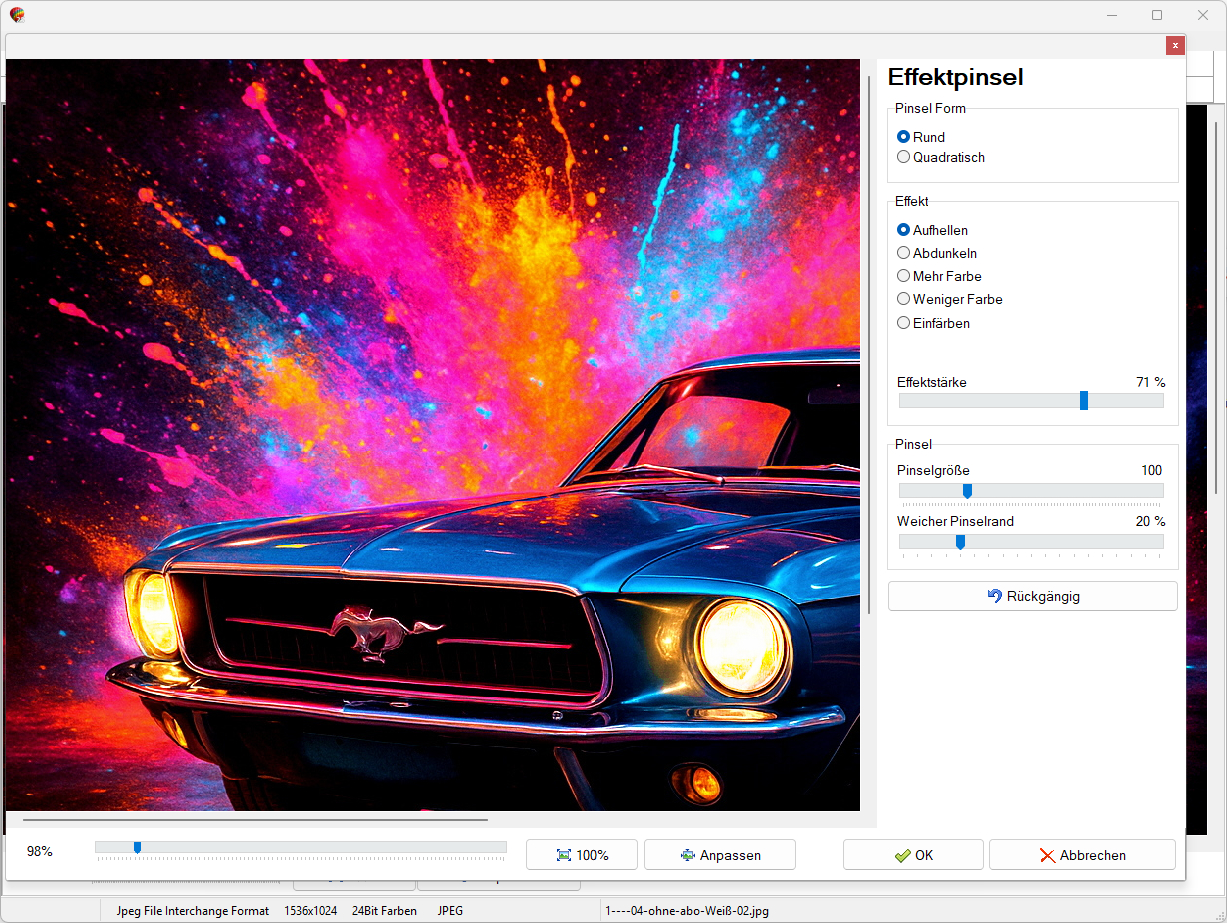Select the Aufhellen effect option
The image size is (1227, 923).
[904, 230]
